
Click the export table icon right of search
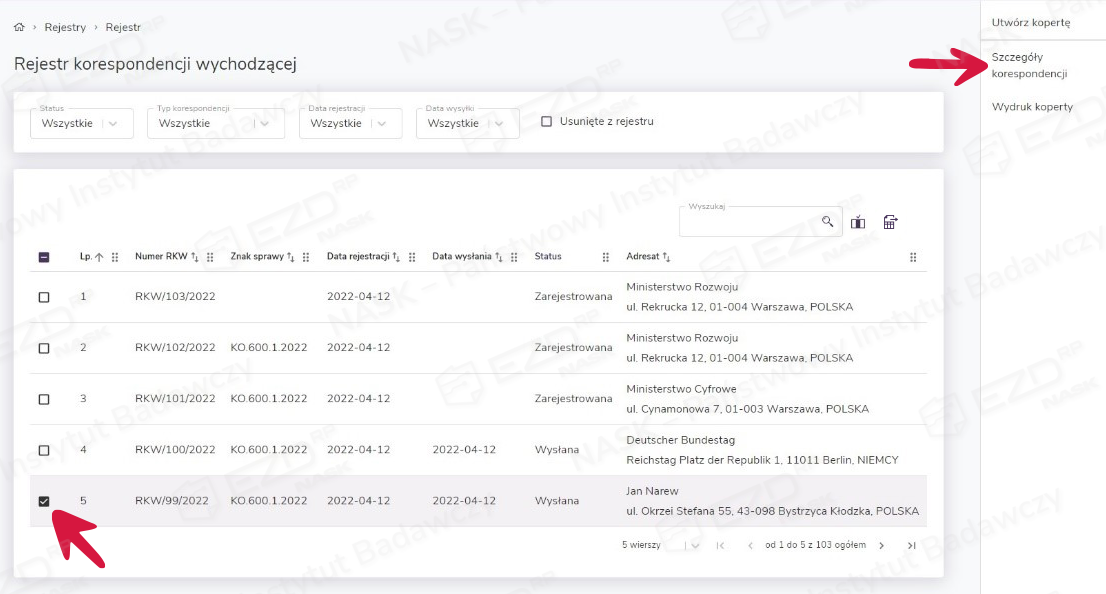point(890,222)
